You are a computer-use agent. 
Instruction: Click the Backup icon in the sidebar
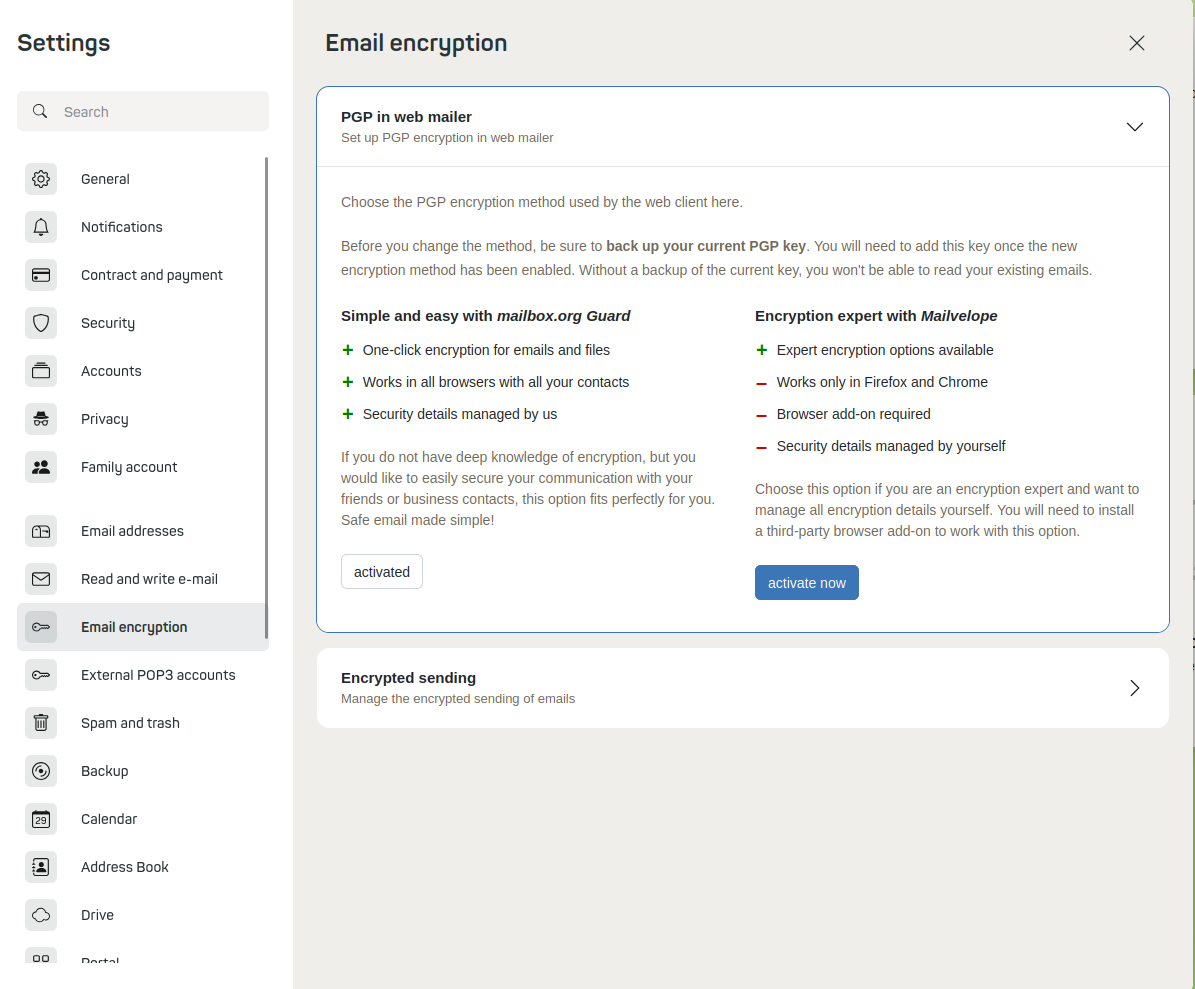pos(41,771)
